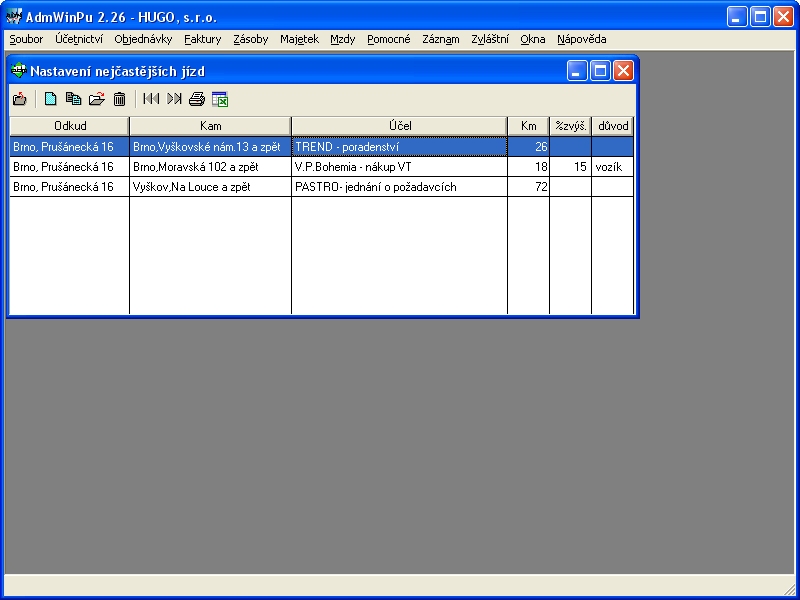Select Odkud cell in the V.P.Bohemia row

click(x=69, y=167)
